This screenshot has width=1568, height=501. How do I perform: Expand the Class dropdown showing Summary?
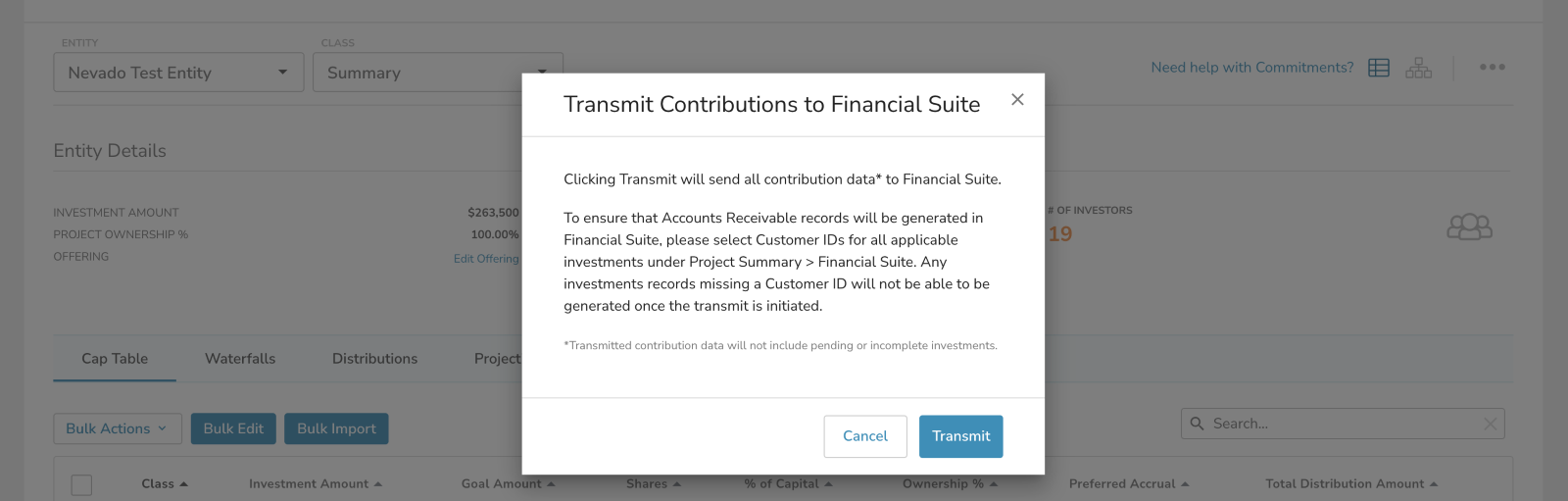coord(436,73)
